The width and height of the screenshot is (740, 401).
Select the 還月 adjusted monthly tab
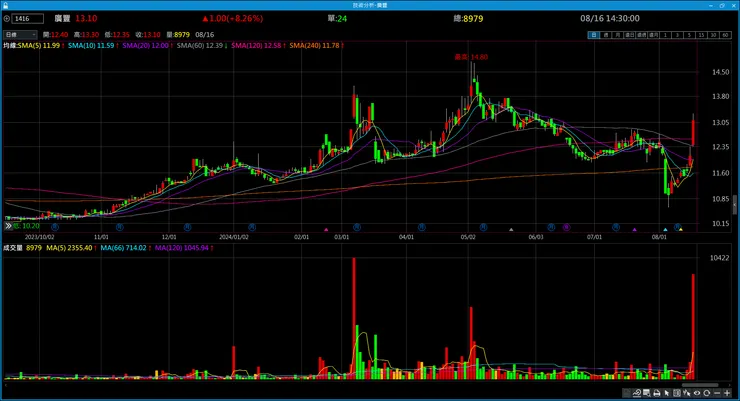tap(653, 35)
